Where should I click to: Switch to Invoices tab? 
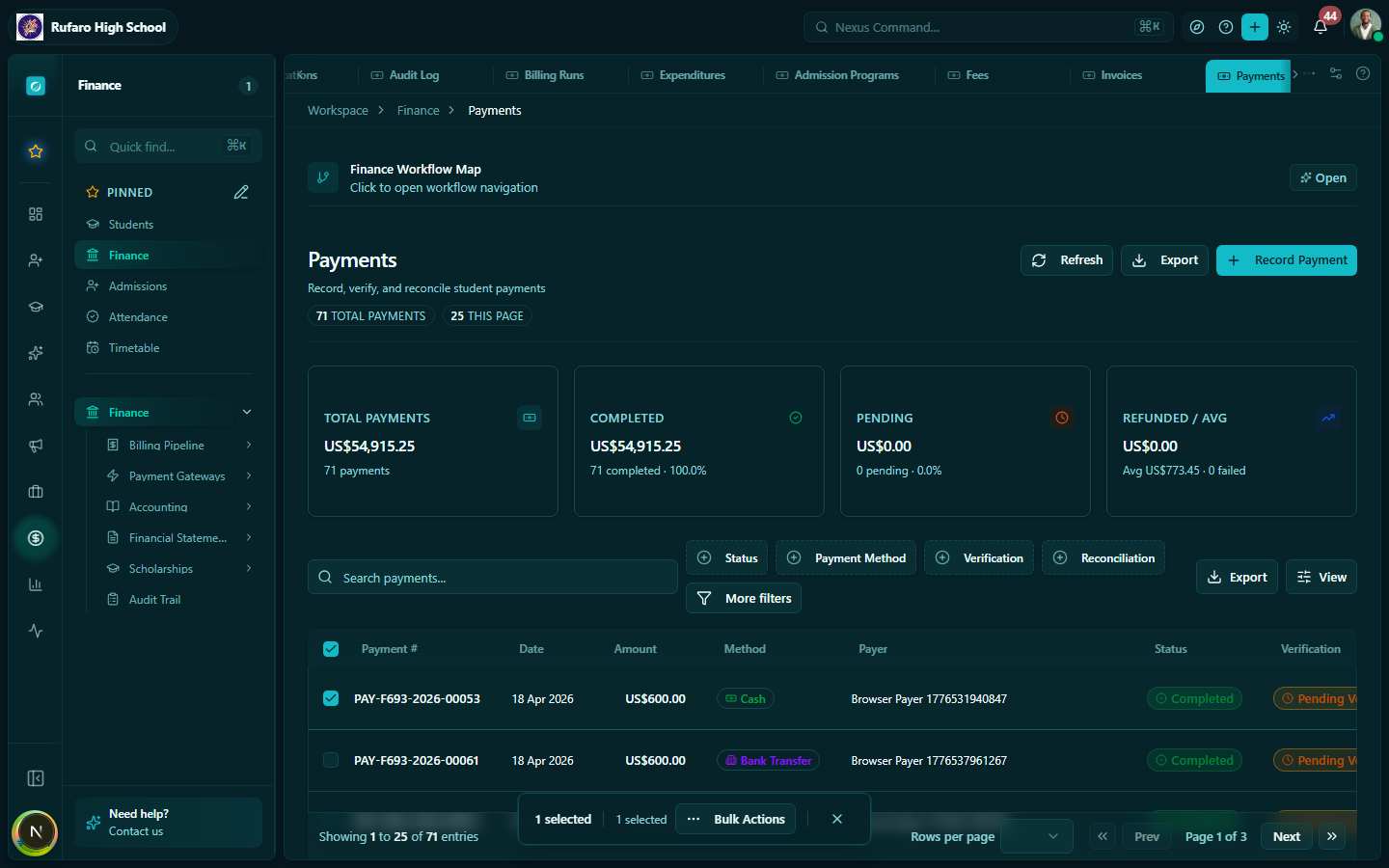point(1112,75)
